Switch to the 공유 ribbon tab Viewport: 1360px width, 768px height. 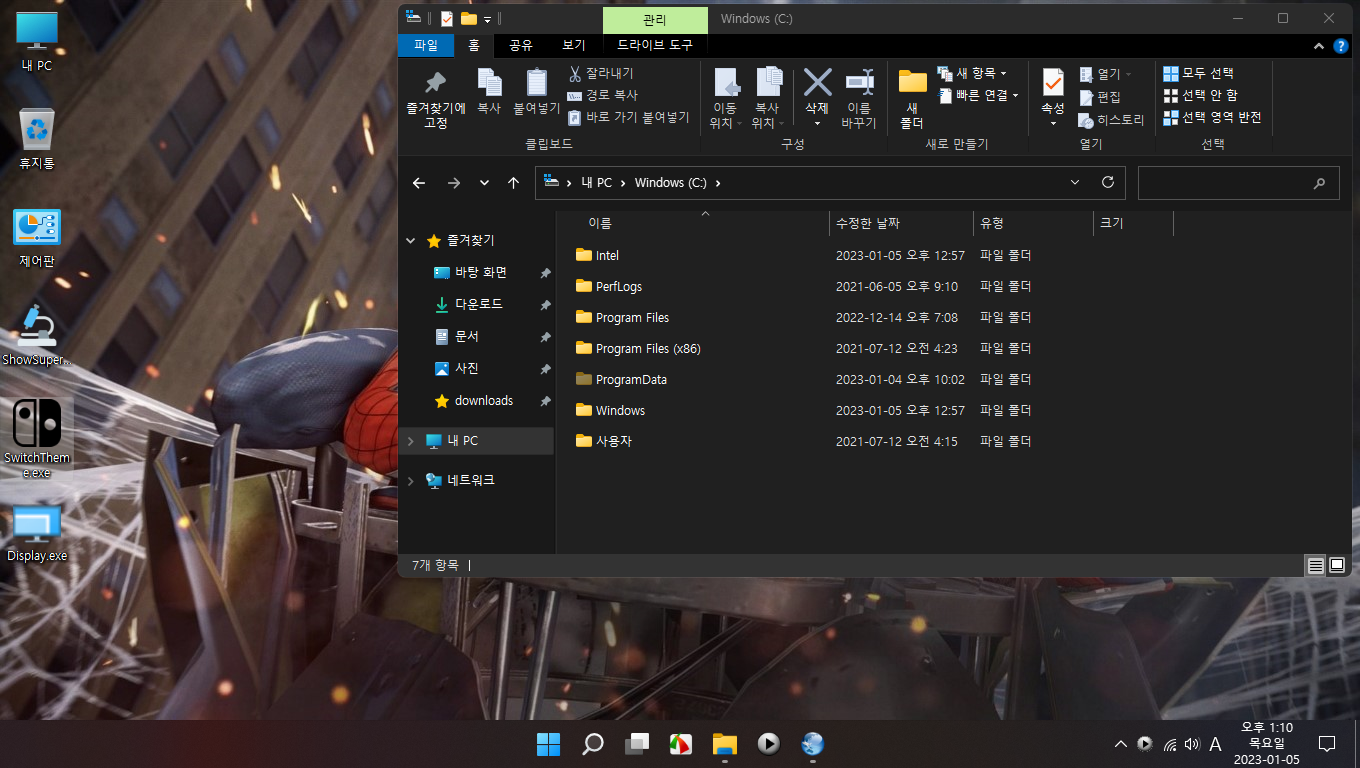[x=521, y=45]
